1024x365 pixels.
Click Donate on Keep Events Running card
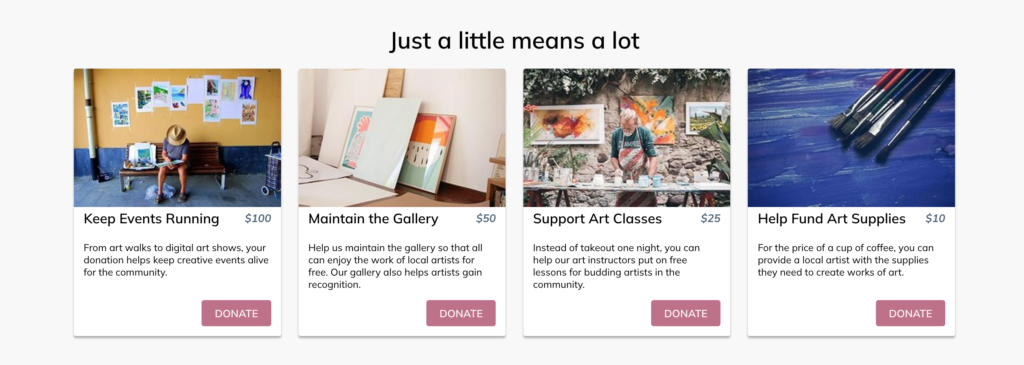pos(236,313)
